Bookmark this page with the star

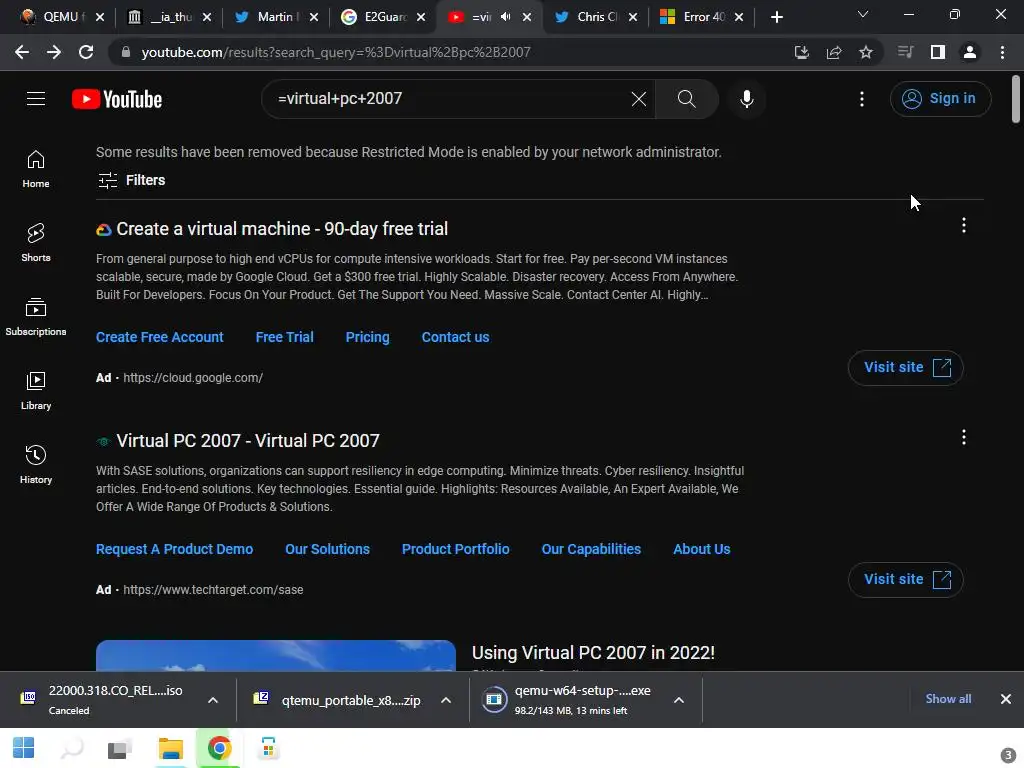(x=865, y=52)
